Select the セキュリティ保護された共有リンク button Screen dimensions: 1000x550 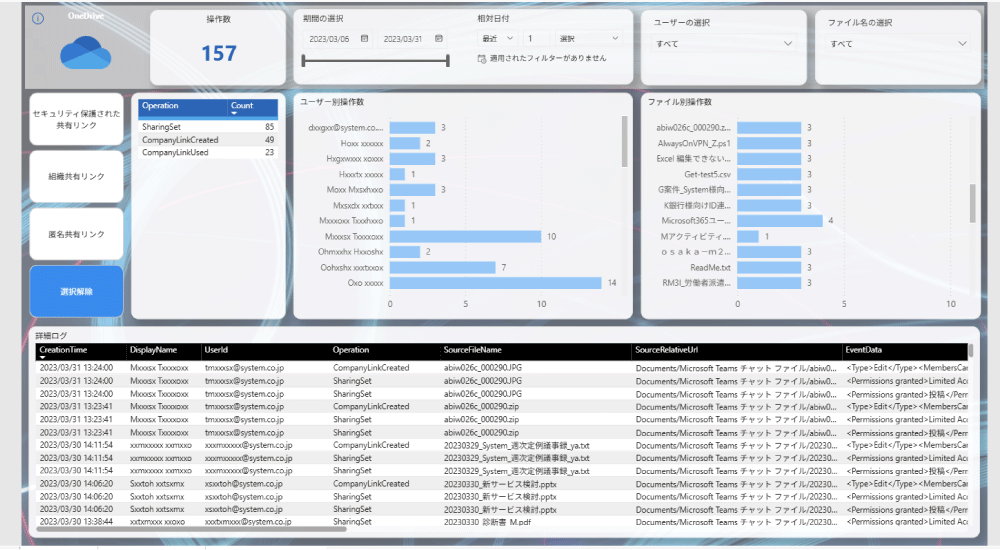(x=77, y=119)
